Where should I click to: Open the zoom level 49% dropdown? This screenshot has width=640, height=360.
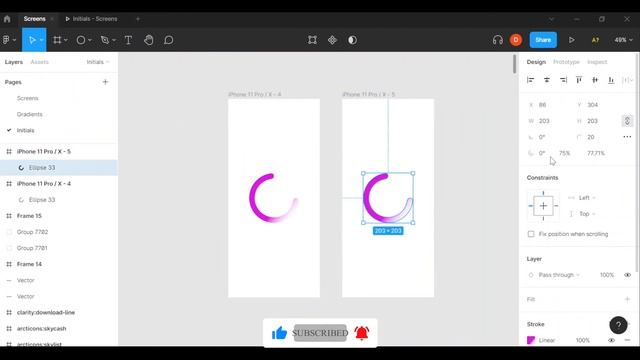pyautogui.click(x=623, y=40)
